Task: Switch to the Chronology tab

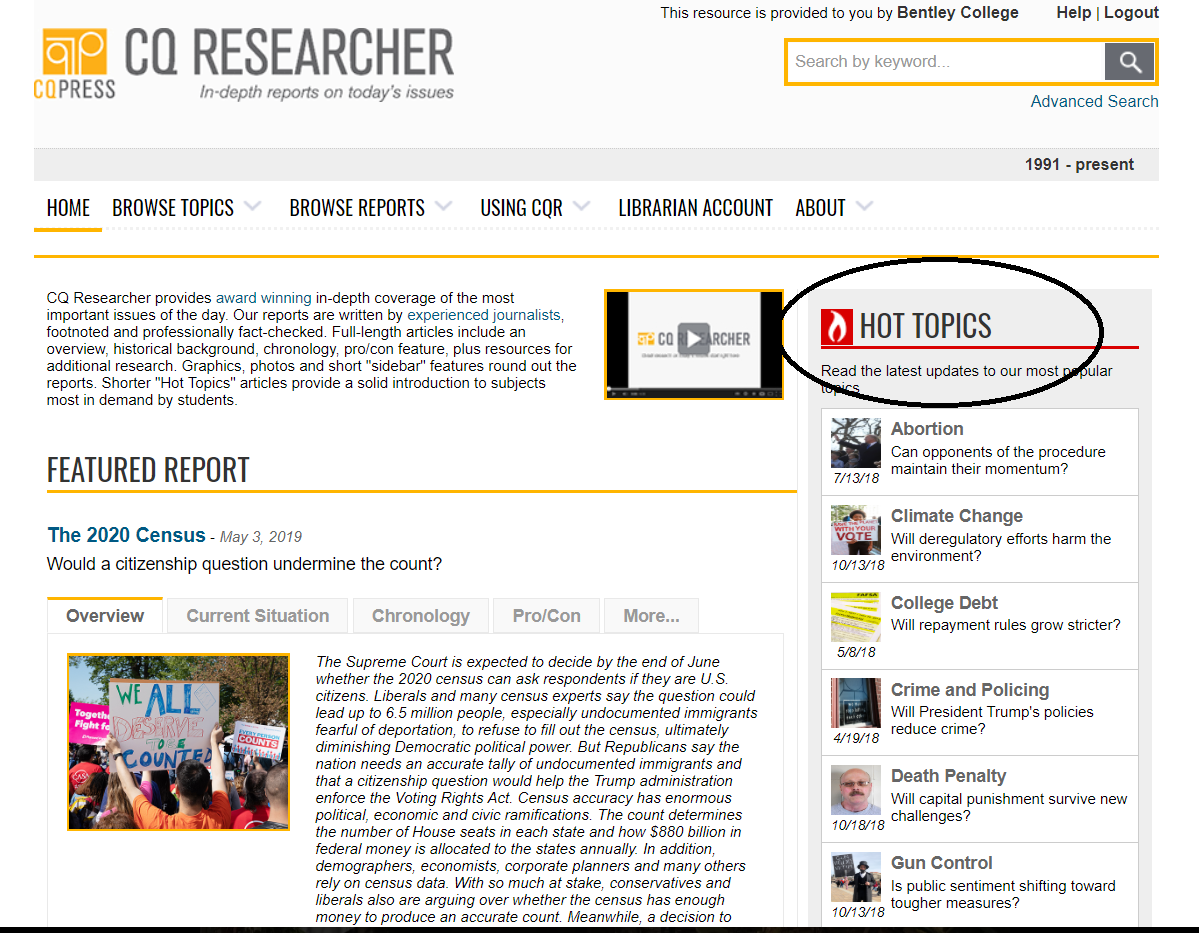Action: pos(421,616)
